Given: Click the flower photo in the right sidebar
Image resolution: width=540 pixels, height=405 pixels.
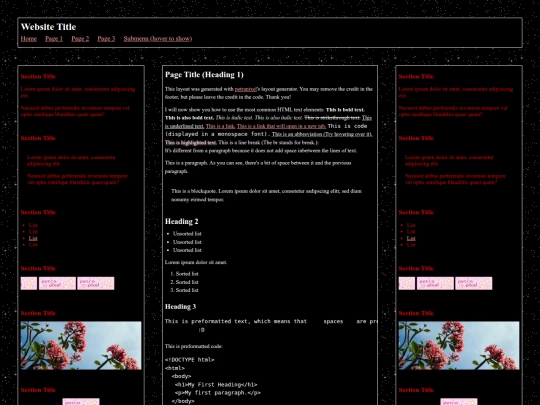Looking at the screenshot, I should point(459,345).
